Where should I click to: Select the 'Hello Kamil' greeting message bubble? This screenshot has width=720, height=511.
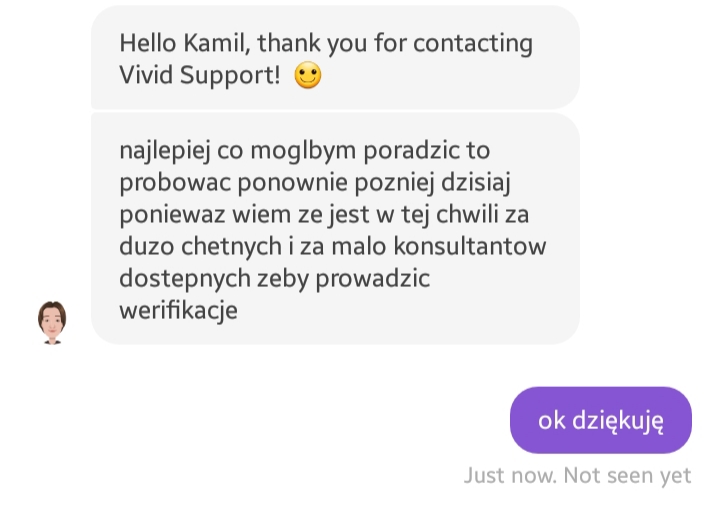coord(335,57)
